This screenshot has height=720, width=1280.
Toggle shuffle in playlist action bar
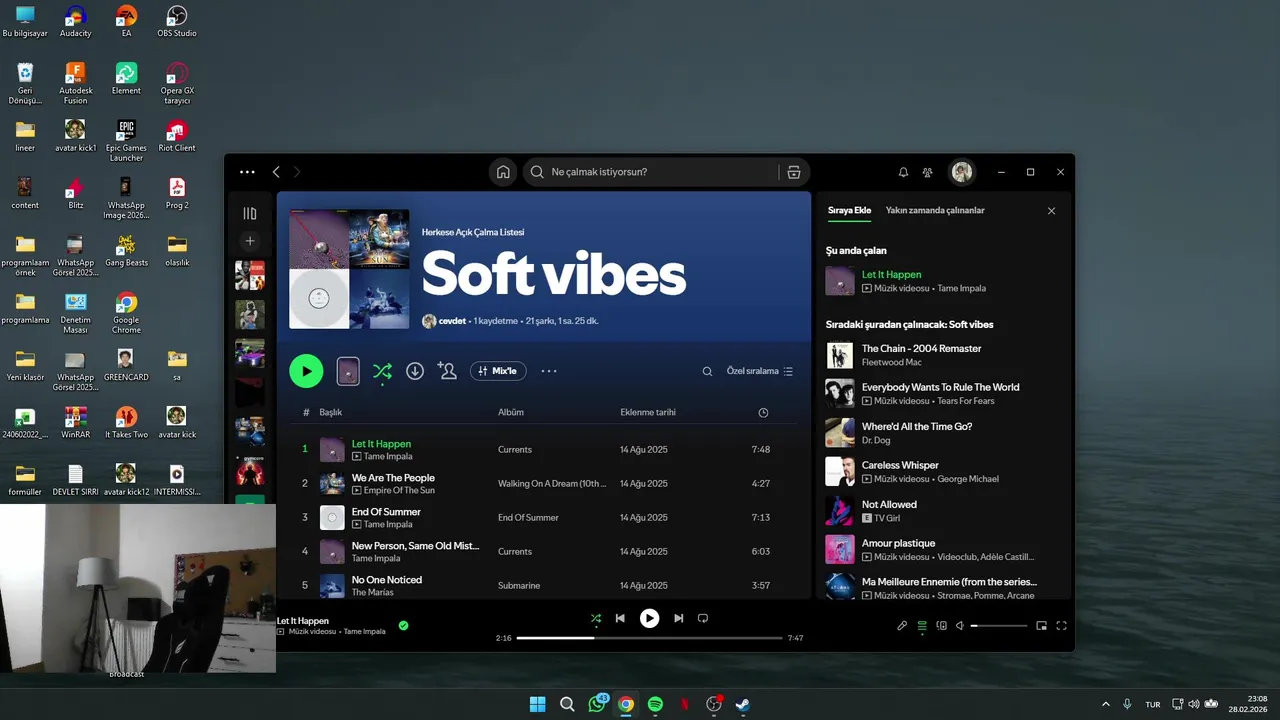coord(382,371)
